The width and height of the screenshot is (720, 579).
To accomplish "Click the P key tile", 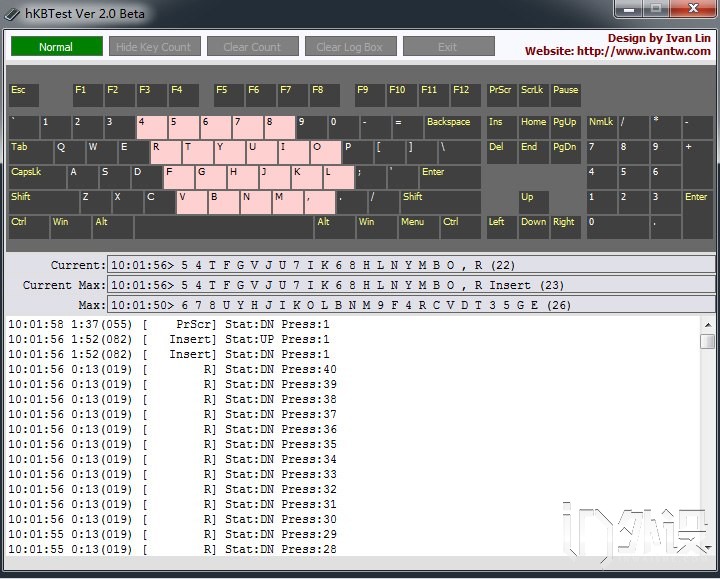I will (x=358, y=152).
